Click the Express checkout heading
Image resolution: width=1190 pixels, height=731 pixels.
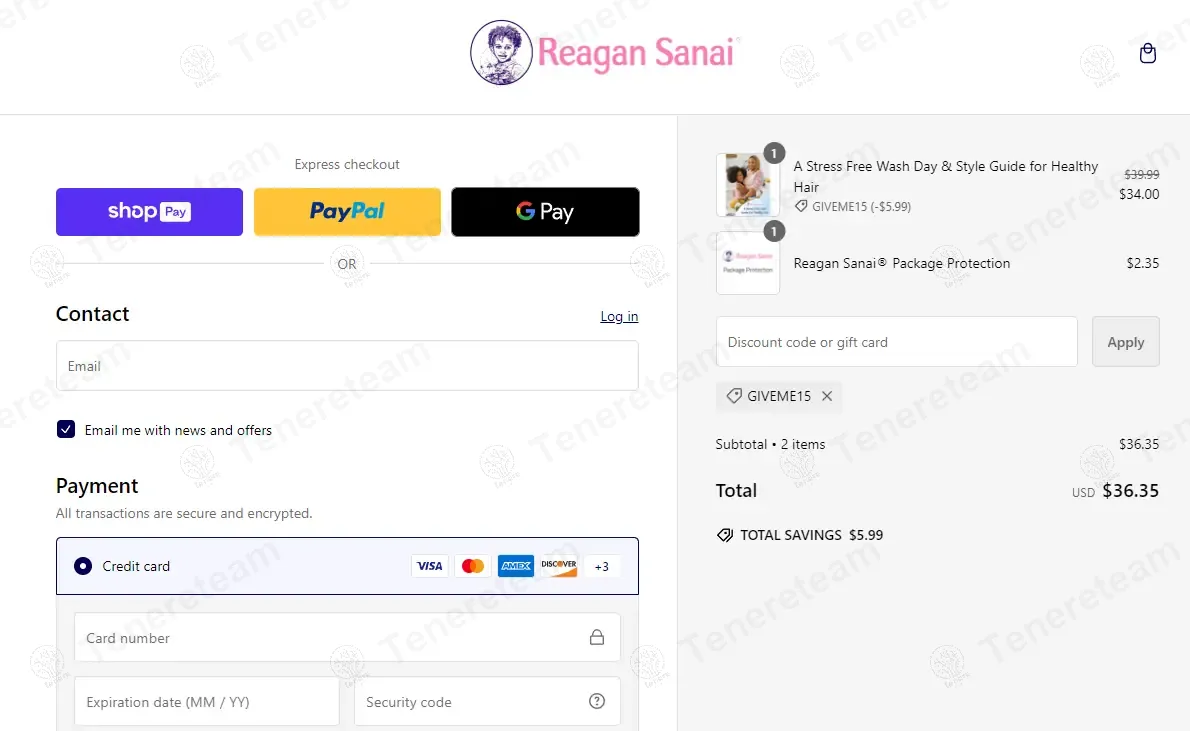[347, 165]
